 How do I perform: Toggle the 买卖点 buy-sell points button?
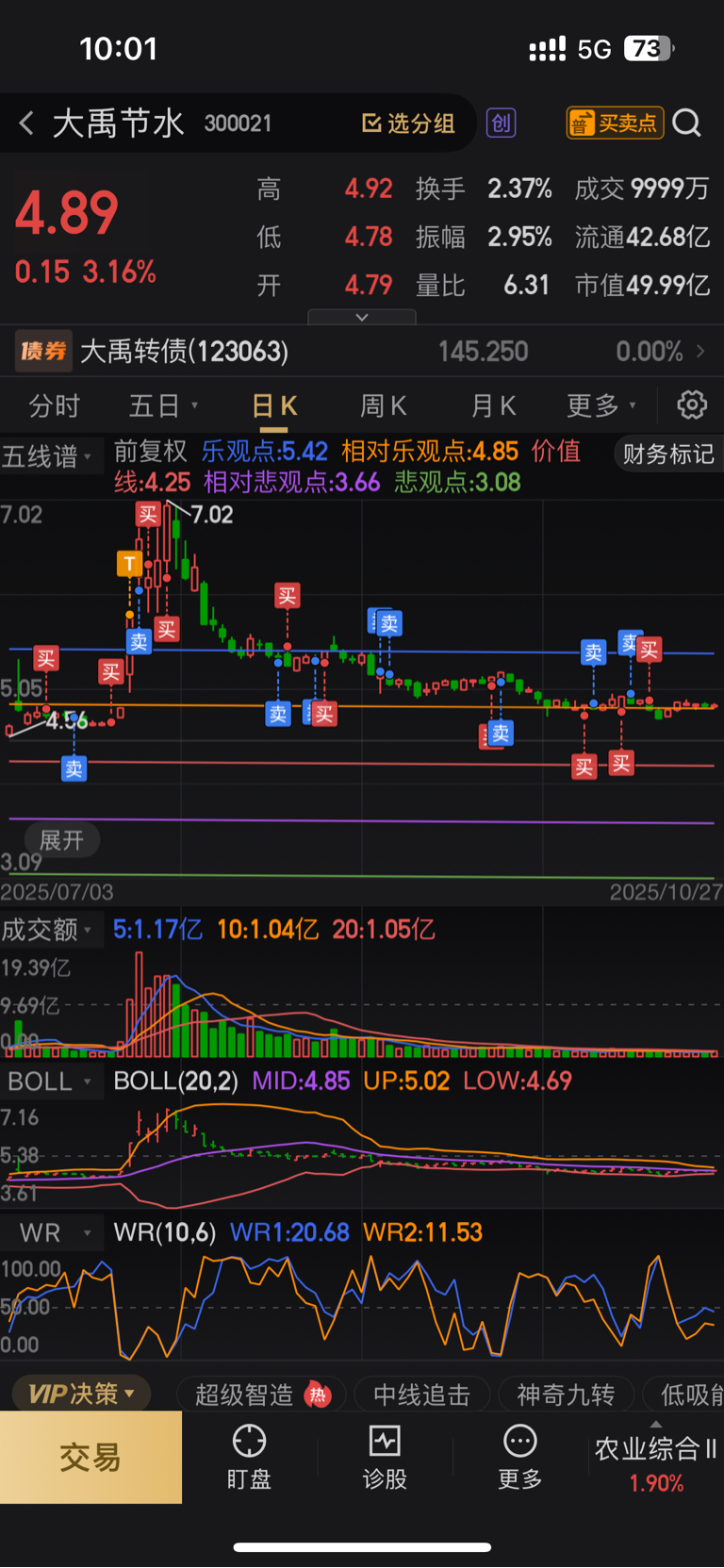[615, 123]
